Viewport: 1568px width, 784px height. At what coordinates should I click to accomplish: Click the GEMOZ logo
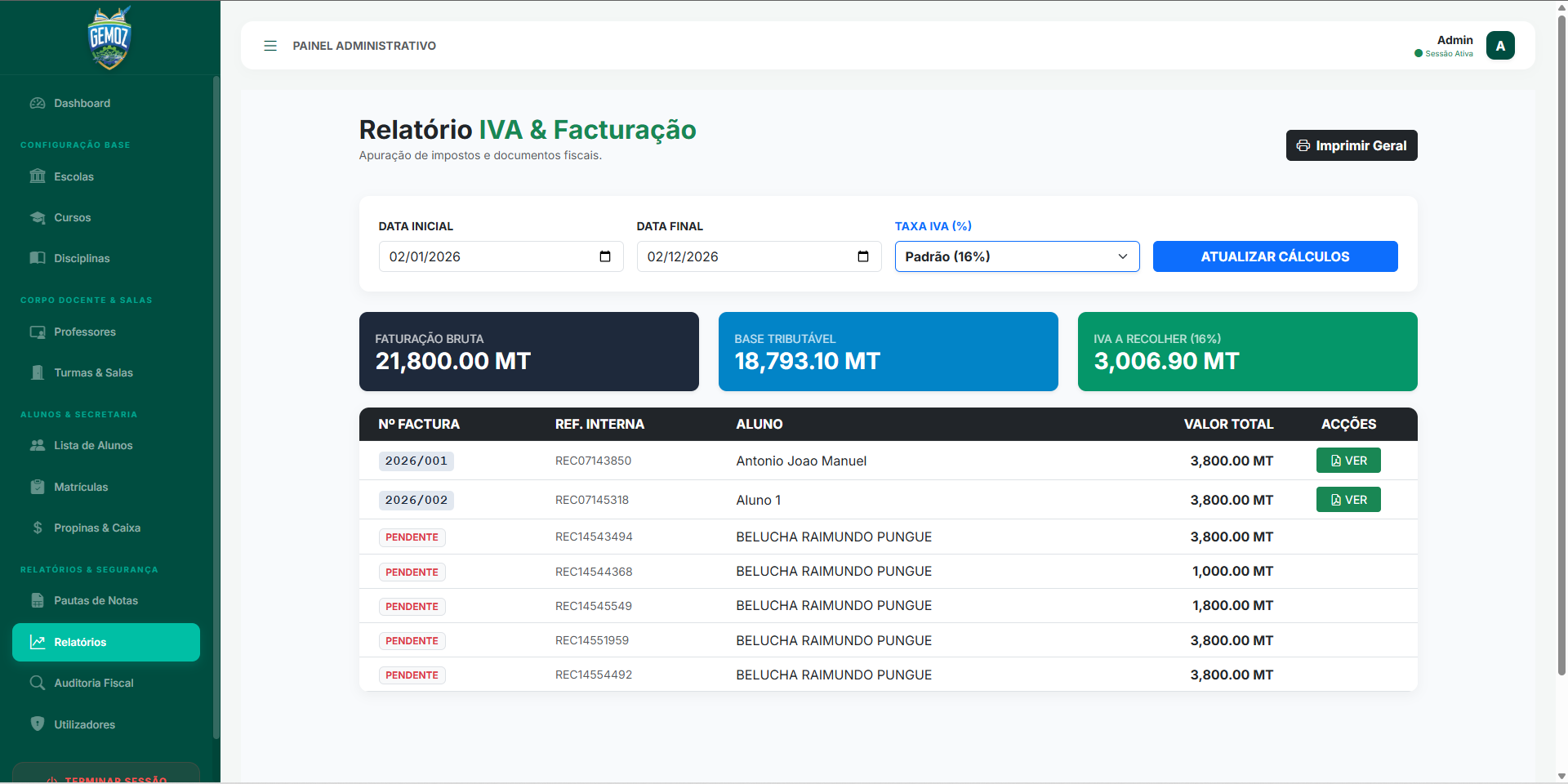pos(109,38)
